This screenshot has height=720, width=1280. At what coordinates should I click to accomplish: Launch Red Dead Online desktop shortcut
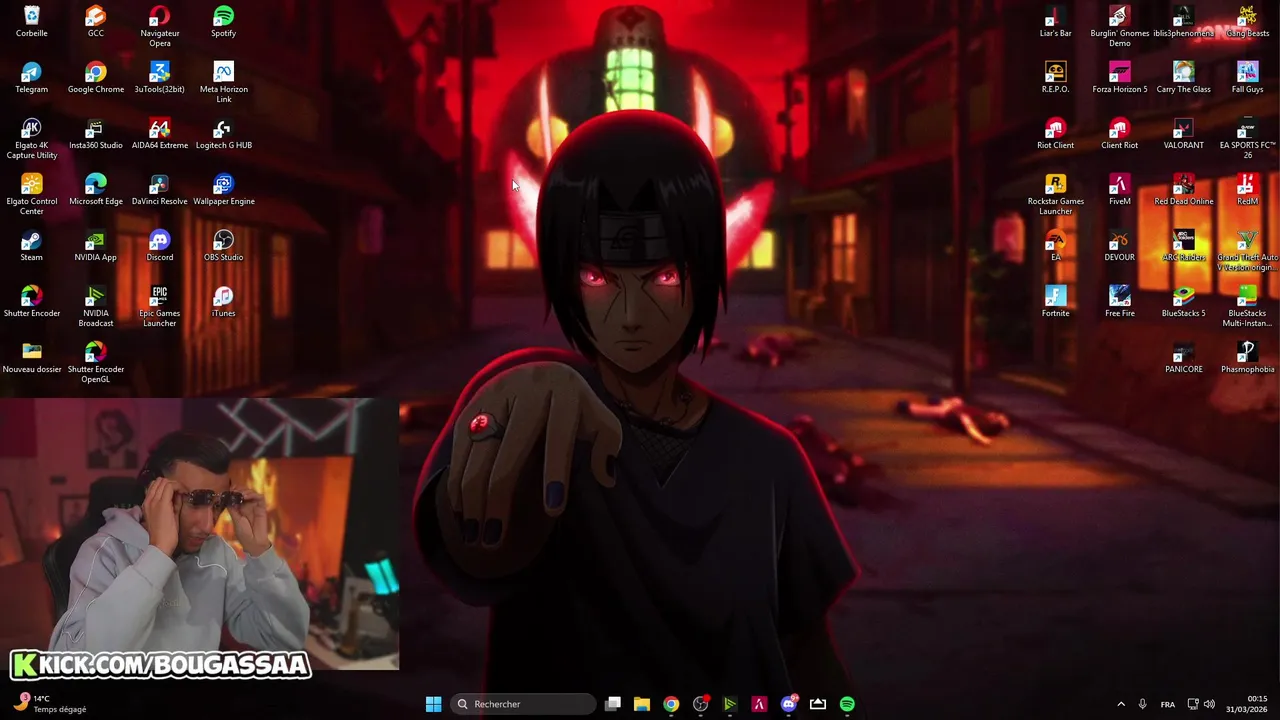(1184, 190)
